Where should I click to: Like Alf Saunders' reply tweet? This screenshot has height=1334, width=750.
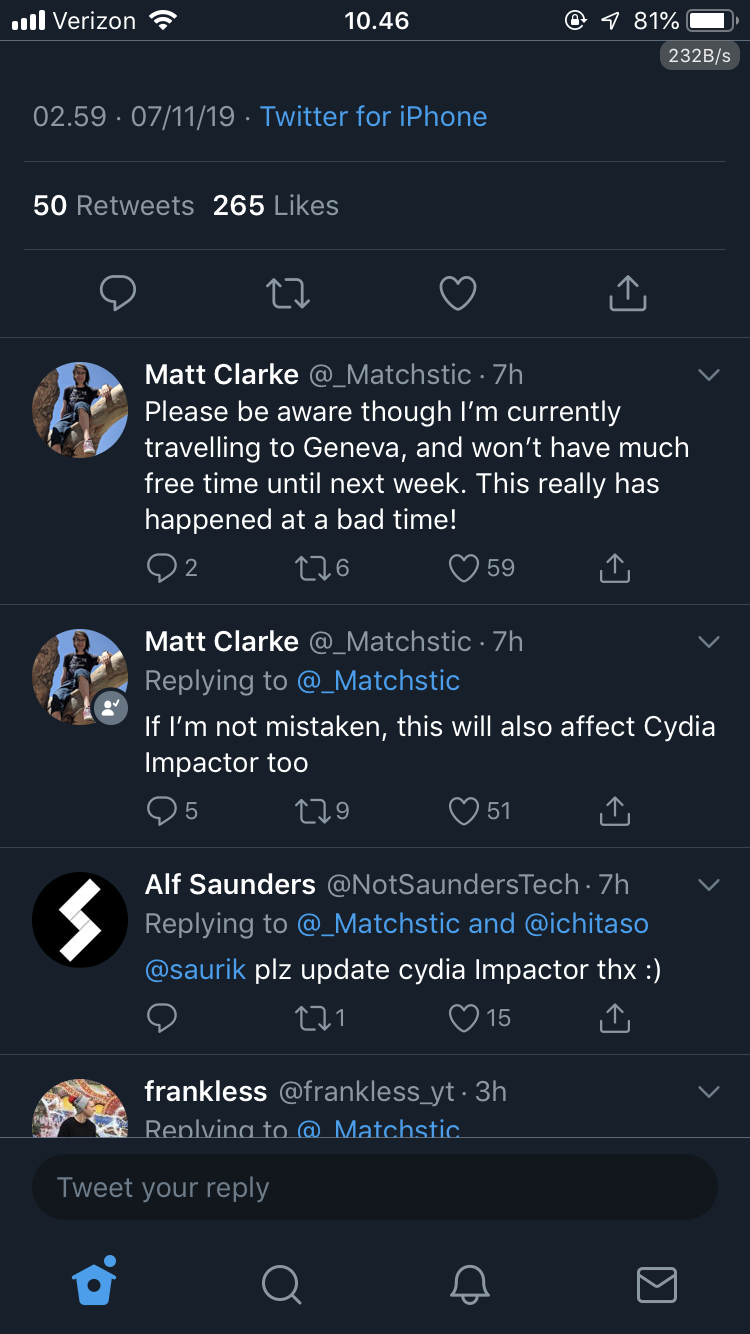pos(464,1018)
